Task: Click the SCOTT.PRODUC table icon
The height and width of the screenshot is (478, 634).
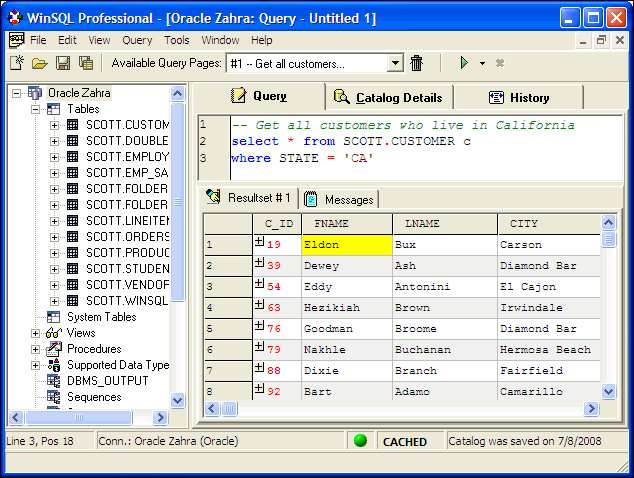Action: (72, 253)
